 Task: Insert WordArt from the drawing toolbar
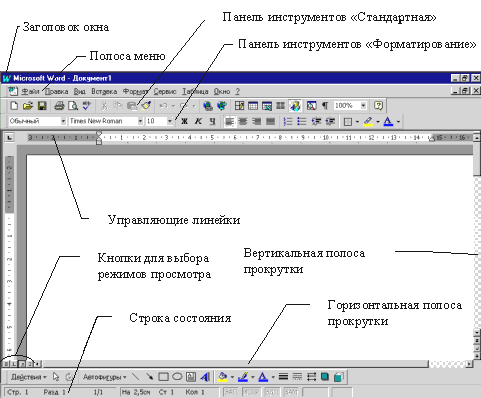click(x=205, y=377)
